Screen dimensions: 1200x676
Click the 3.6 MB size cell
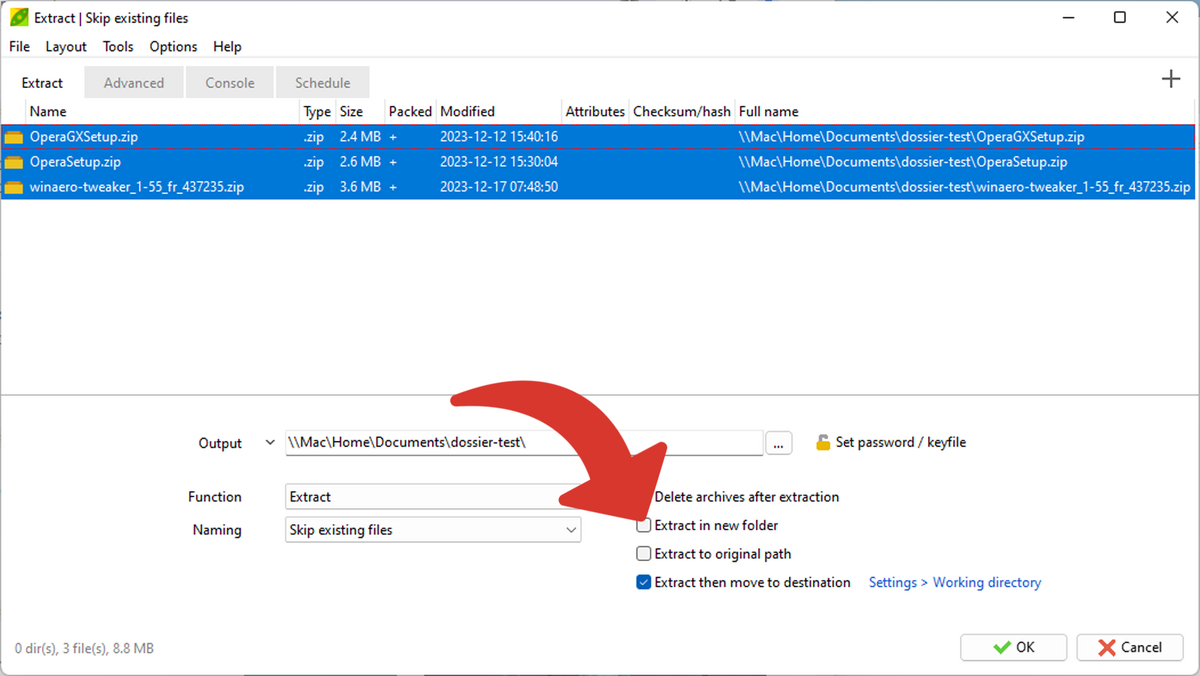[x=360, y=187]
